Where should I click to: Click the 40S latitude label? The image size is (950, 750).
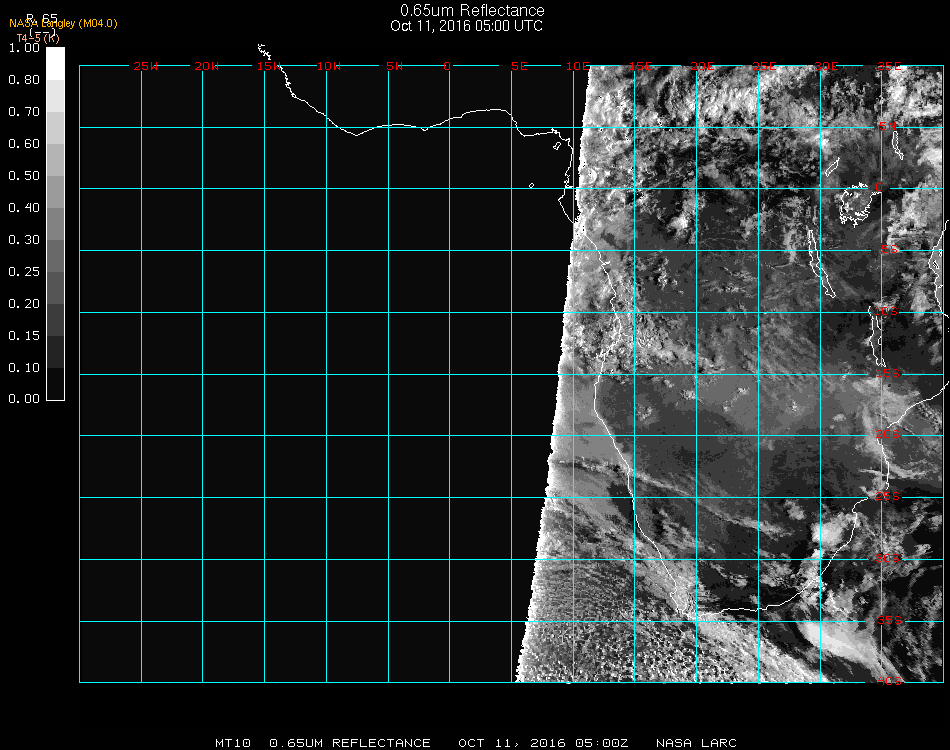tap(887, 682)
